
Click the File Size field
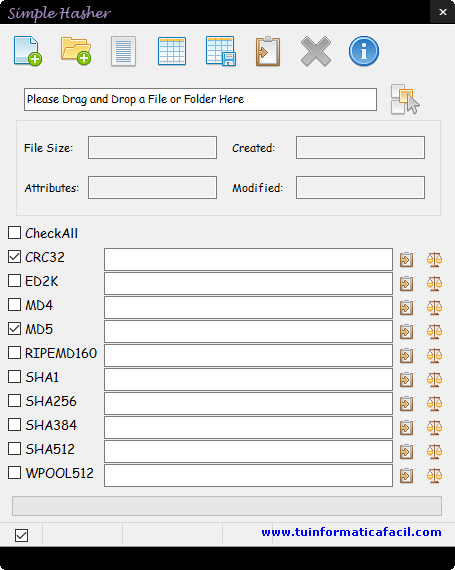pos(152,148)
